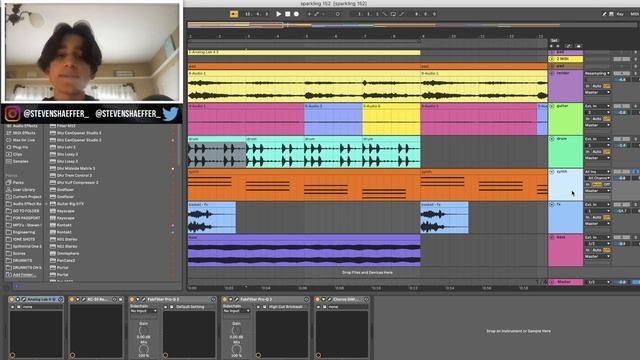Click the Add Folder link
The height and width of the screenshot is (360, 640).
point(24,275)
